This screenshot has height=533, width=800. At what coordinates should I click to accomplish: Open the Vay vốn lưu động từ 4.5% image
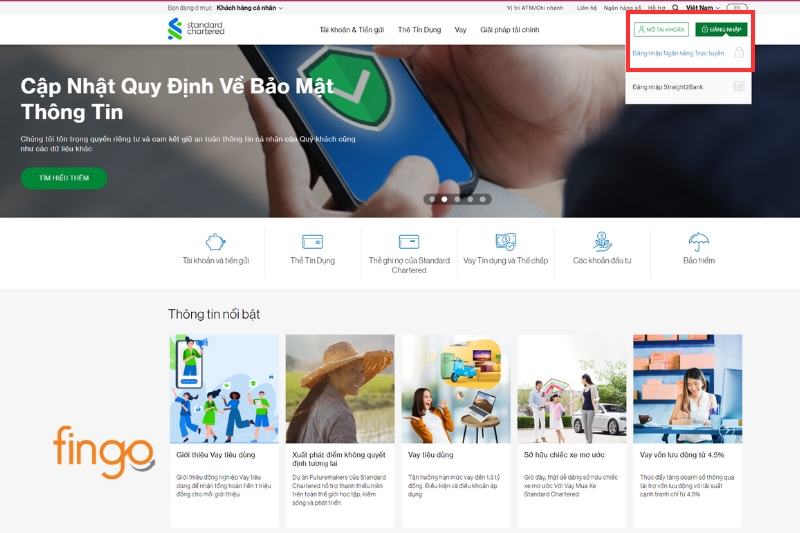point(687,389)
